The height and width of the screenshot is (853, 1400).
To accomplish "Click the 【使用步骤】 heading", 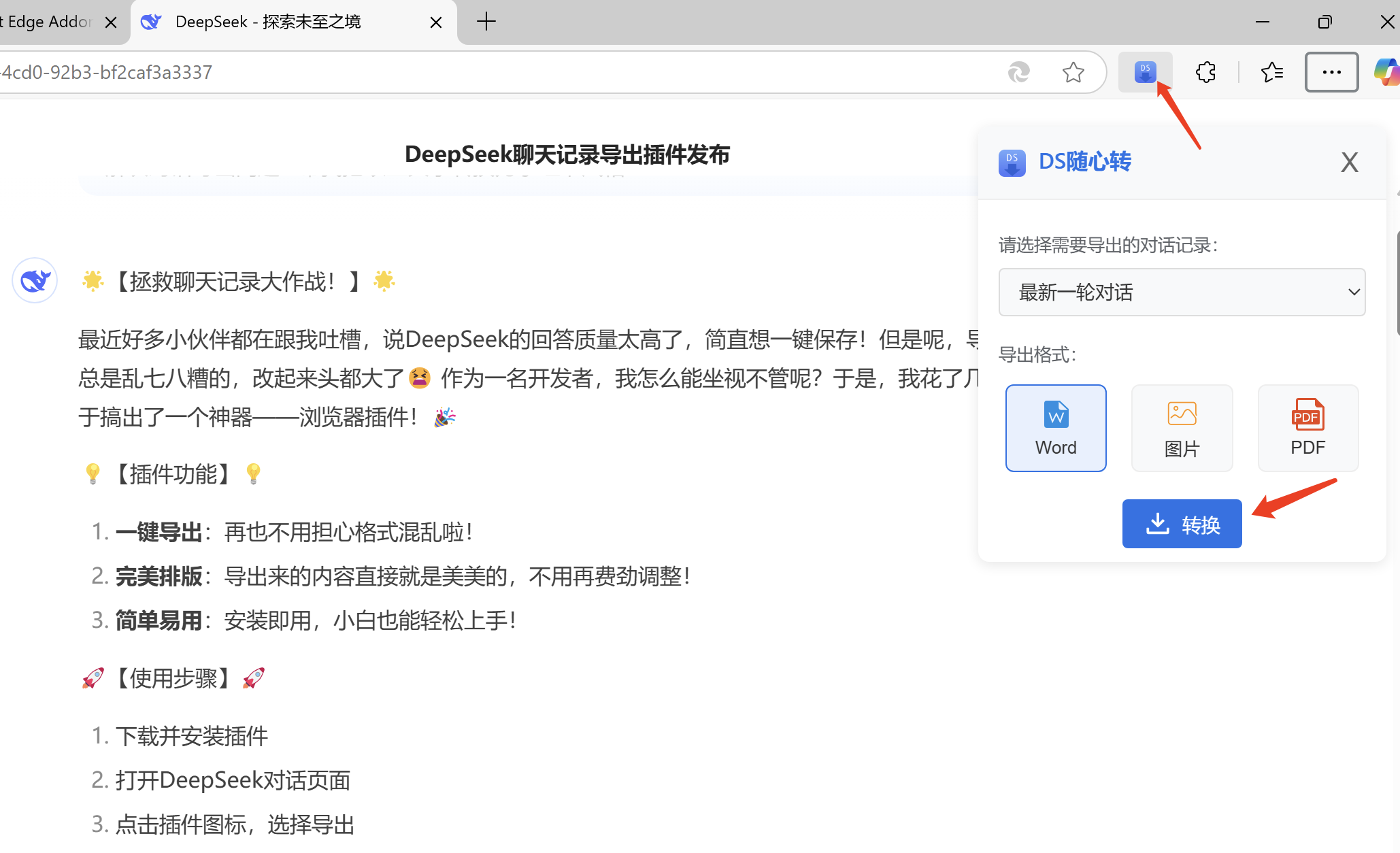I will [173, 678].
